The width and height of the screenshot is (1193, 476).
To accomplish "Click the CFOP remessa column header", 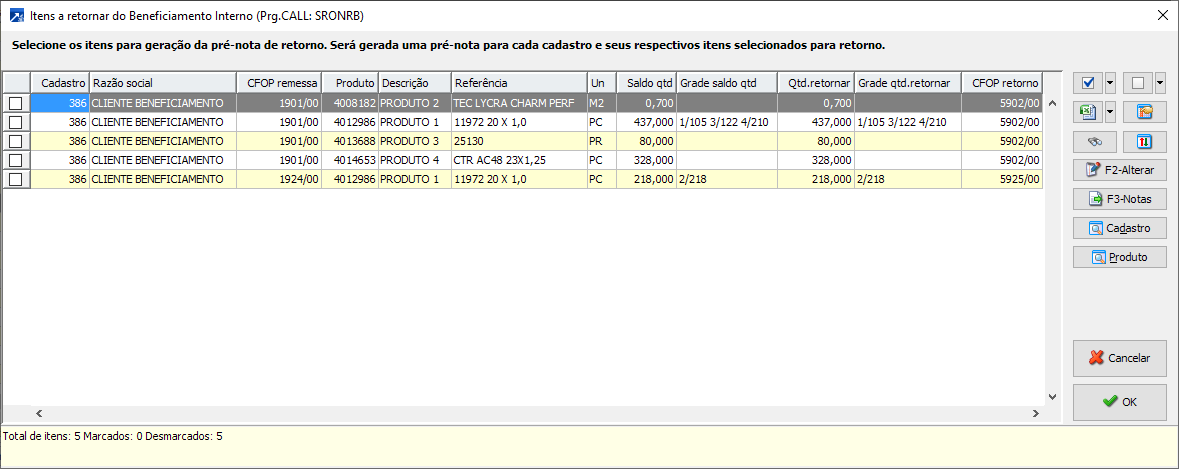I will (278, 83).
